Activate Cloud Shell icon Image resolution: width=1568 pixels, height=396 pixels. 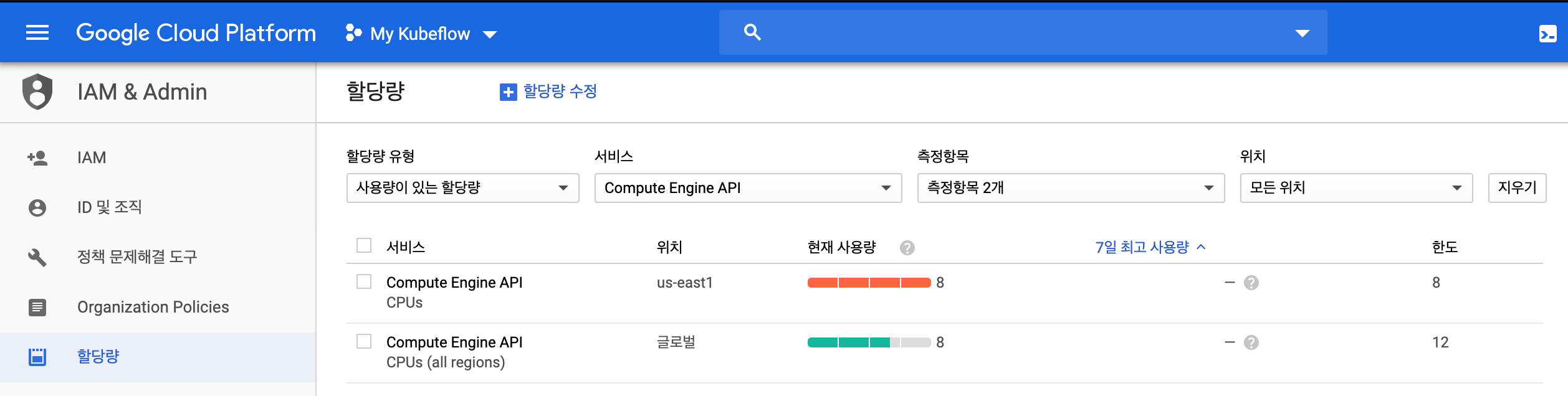point(1547,34)
